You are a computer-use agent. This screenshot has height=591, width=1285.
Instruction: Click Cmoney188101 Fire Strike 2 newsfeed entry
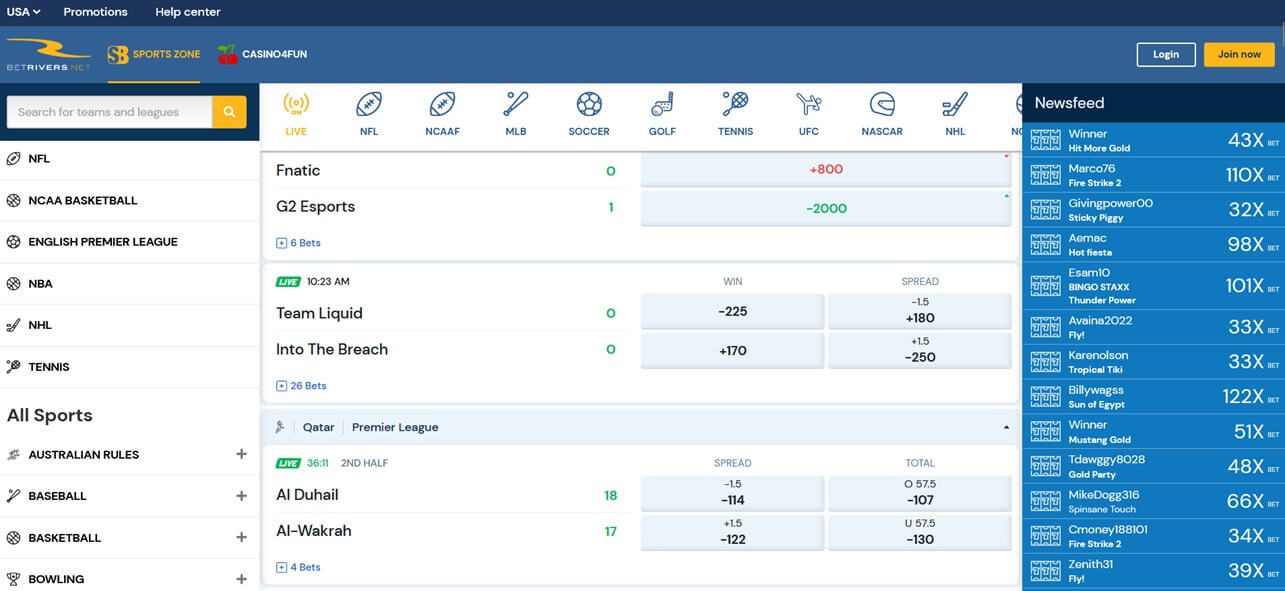coord(1153,536)
